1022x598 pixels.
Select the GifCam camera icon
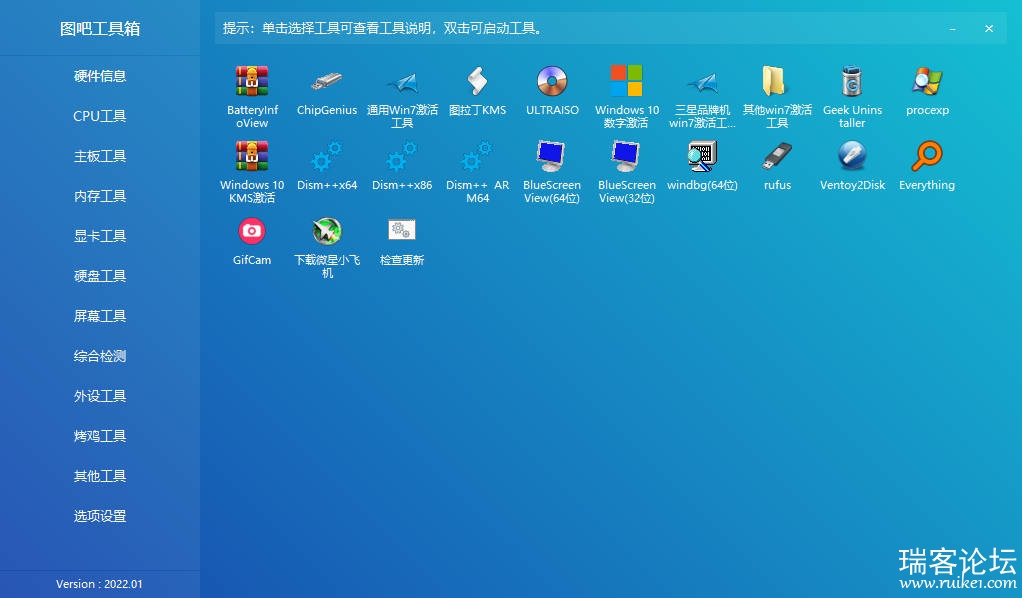tap(252, 231)
